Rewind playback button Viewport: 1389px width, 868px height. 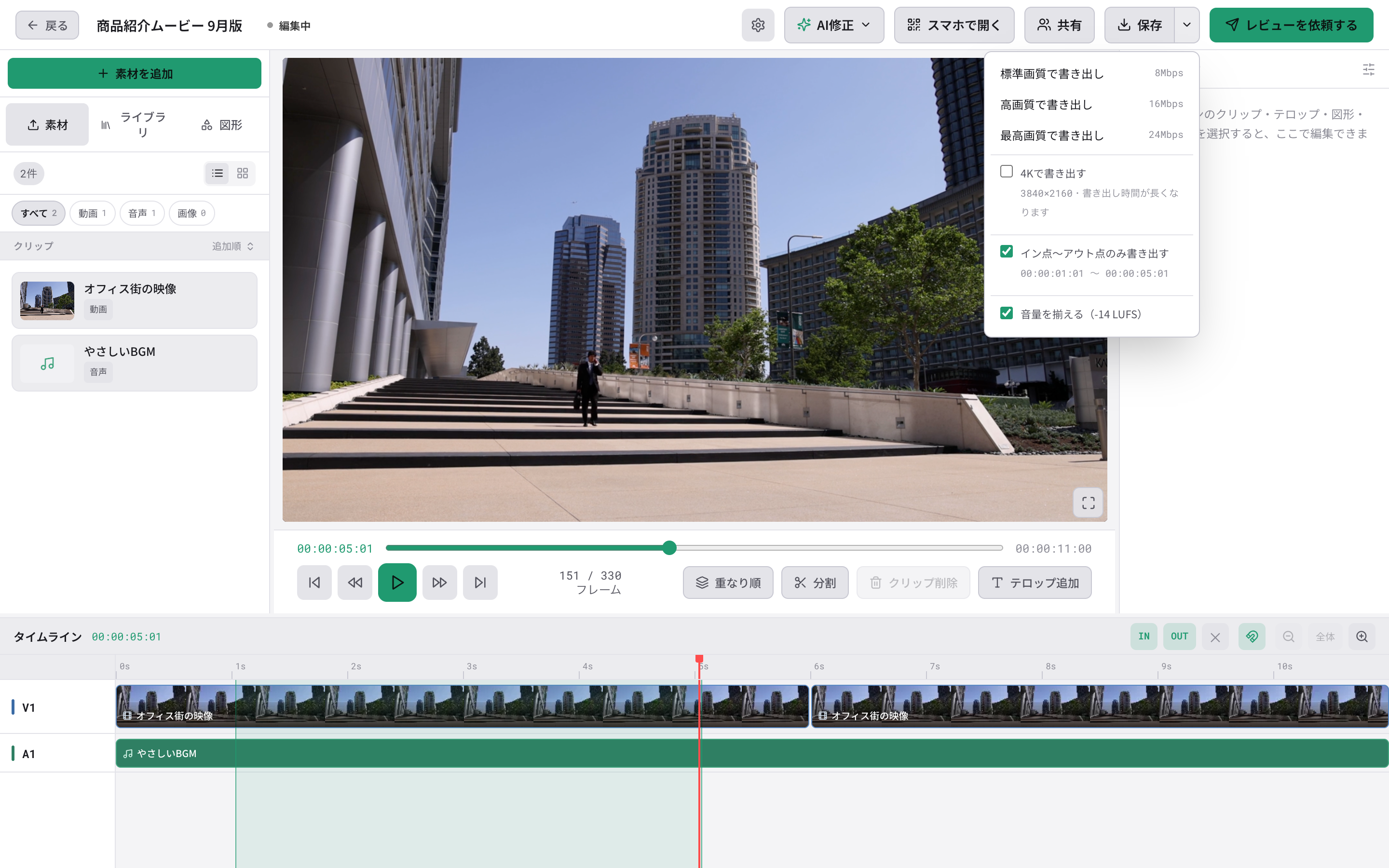(x=354, y=583)
